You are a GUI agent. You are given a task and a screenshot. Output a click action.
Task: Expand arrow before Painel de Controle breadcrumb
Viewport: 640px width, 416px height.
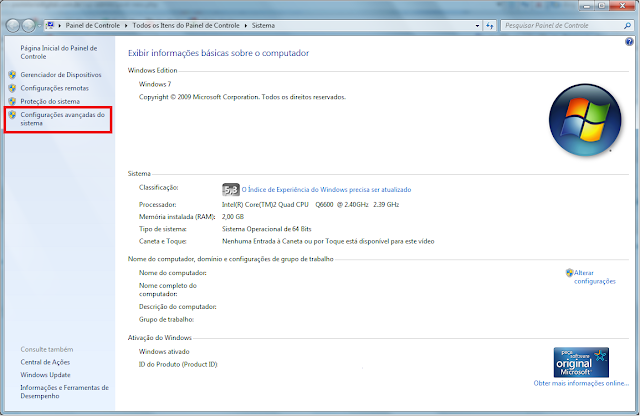60,25
